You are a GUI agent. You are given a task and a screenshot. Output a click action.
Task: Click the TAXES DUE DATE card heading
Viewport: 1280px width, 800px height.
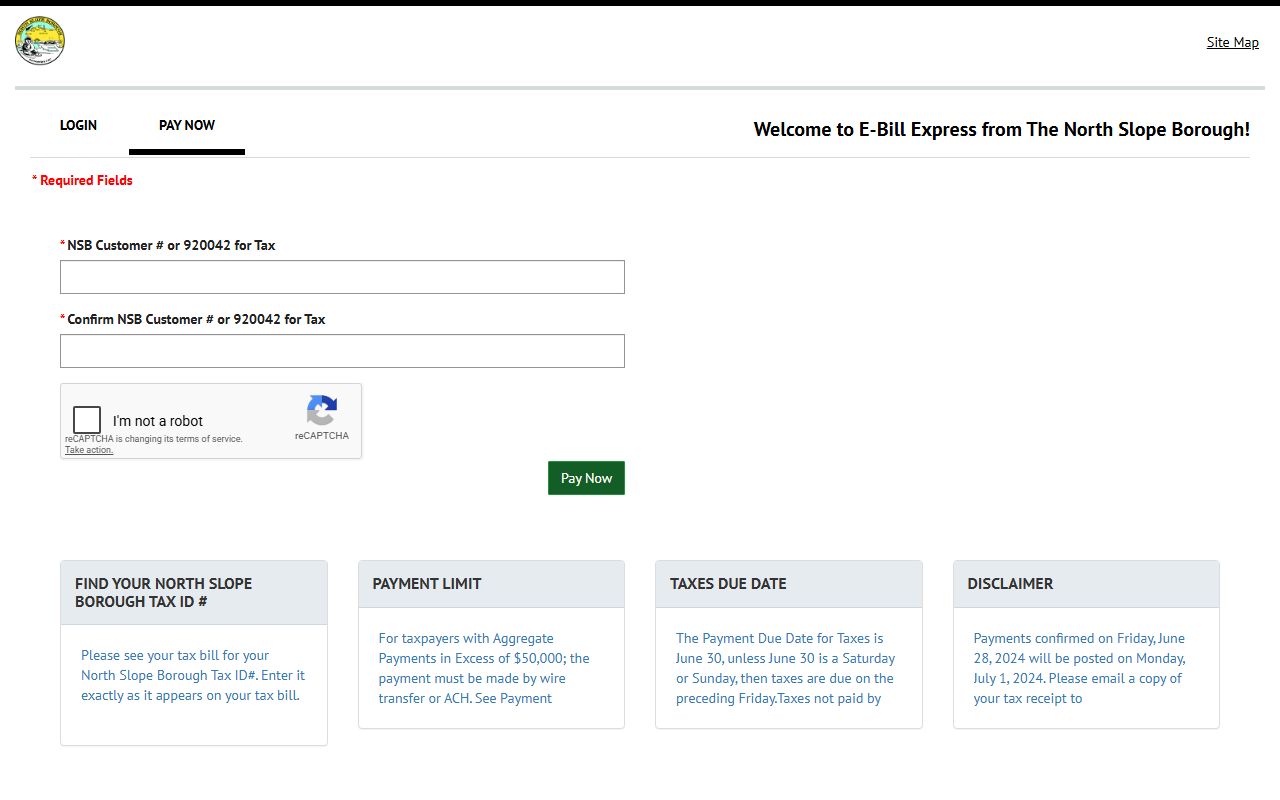pos(728,583)
